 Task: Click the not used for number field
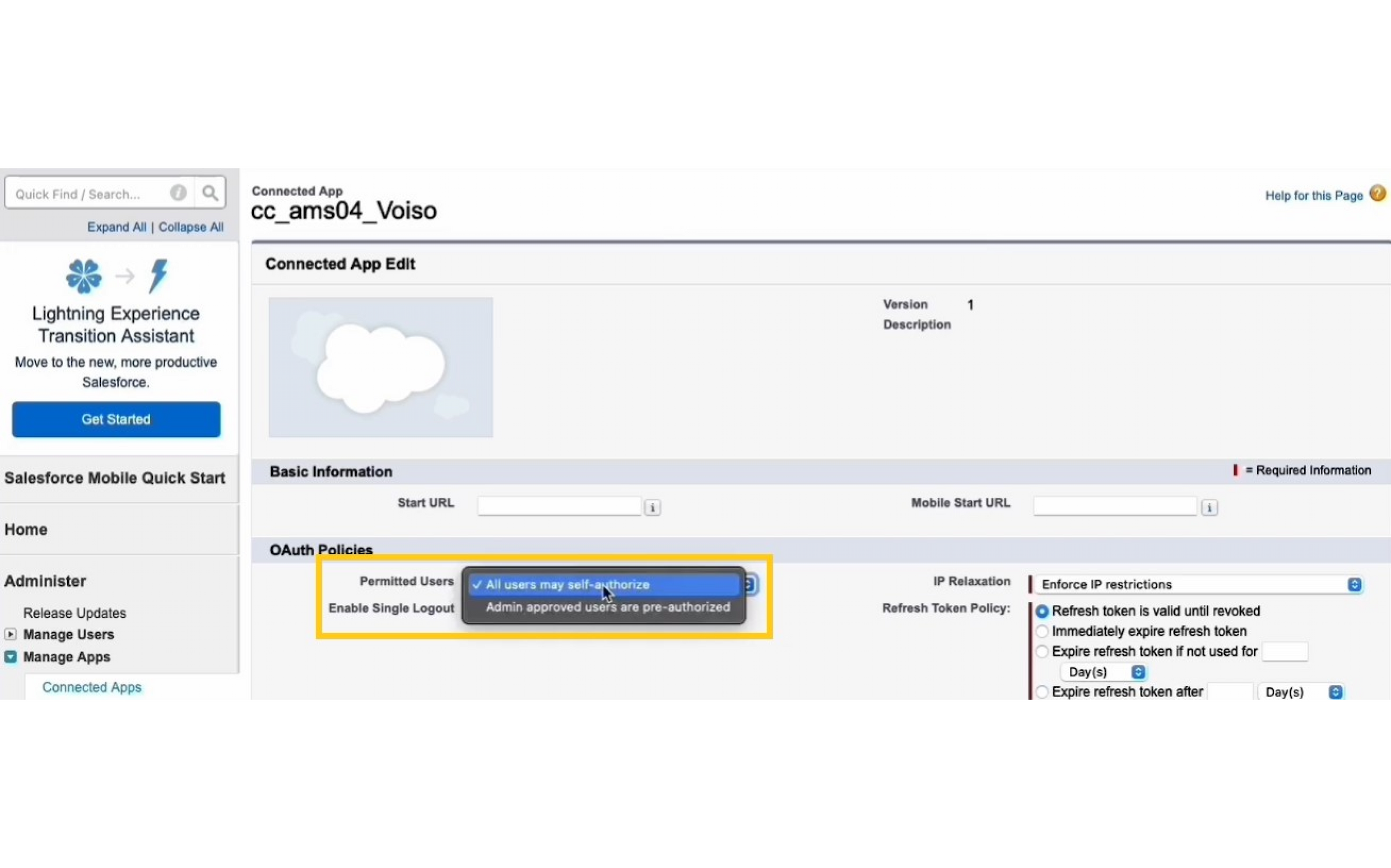1285,651
